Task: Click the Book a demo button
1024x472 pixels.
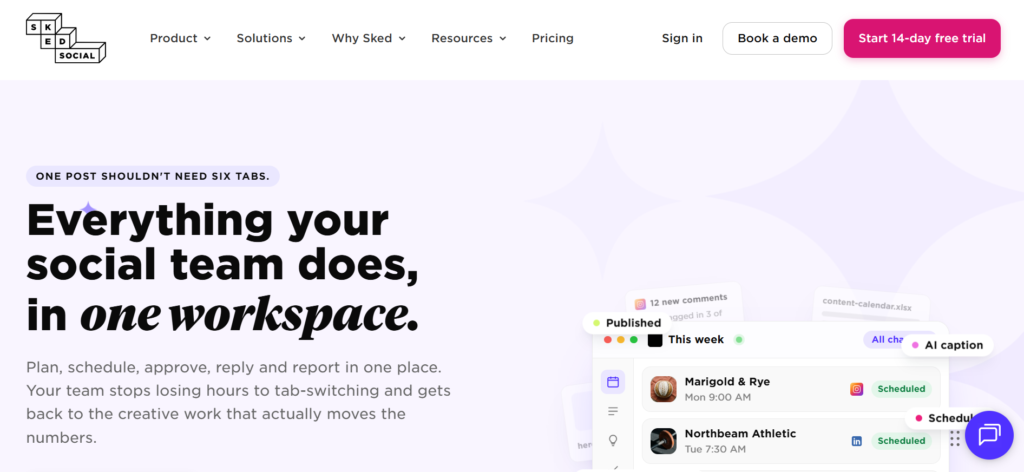Action: 777,39
